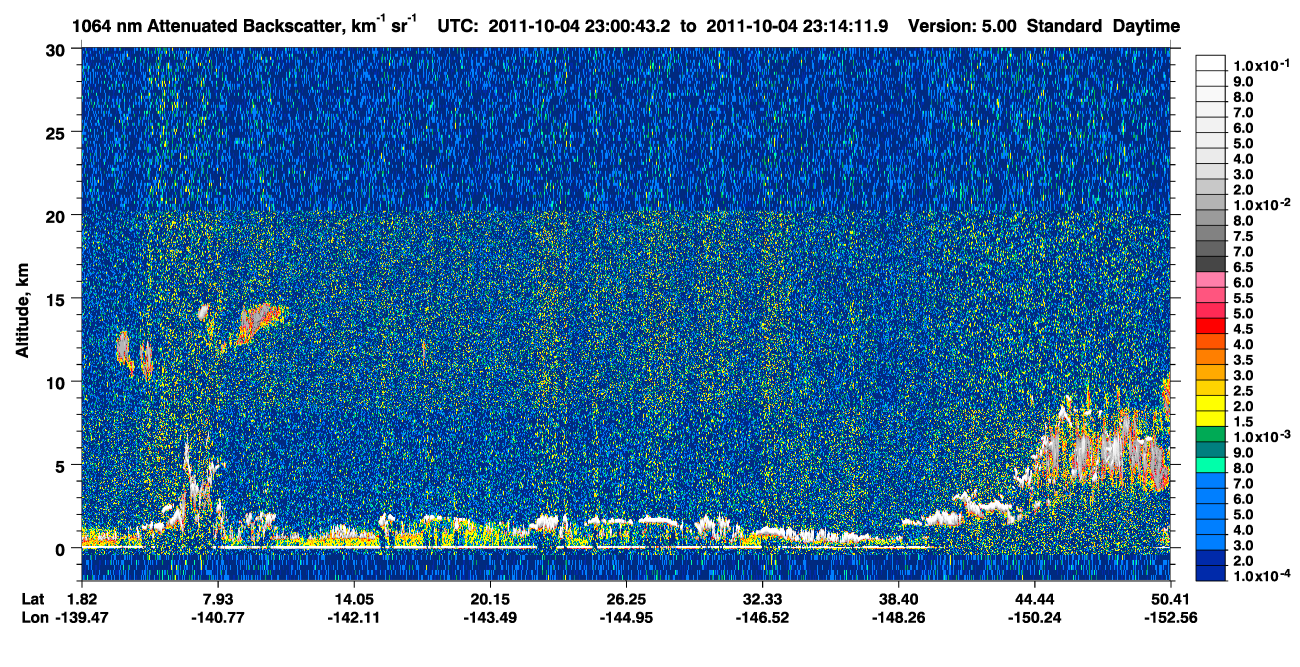Click the latitude value '7.93'

(x=218, y=598)
